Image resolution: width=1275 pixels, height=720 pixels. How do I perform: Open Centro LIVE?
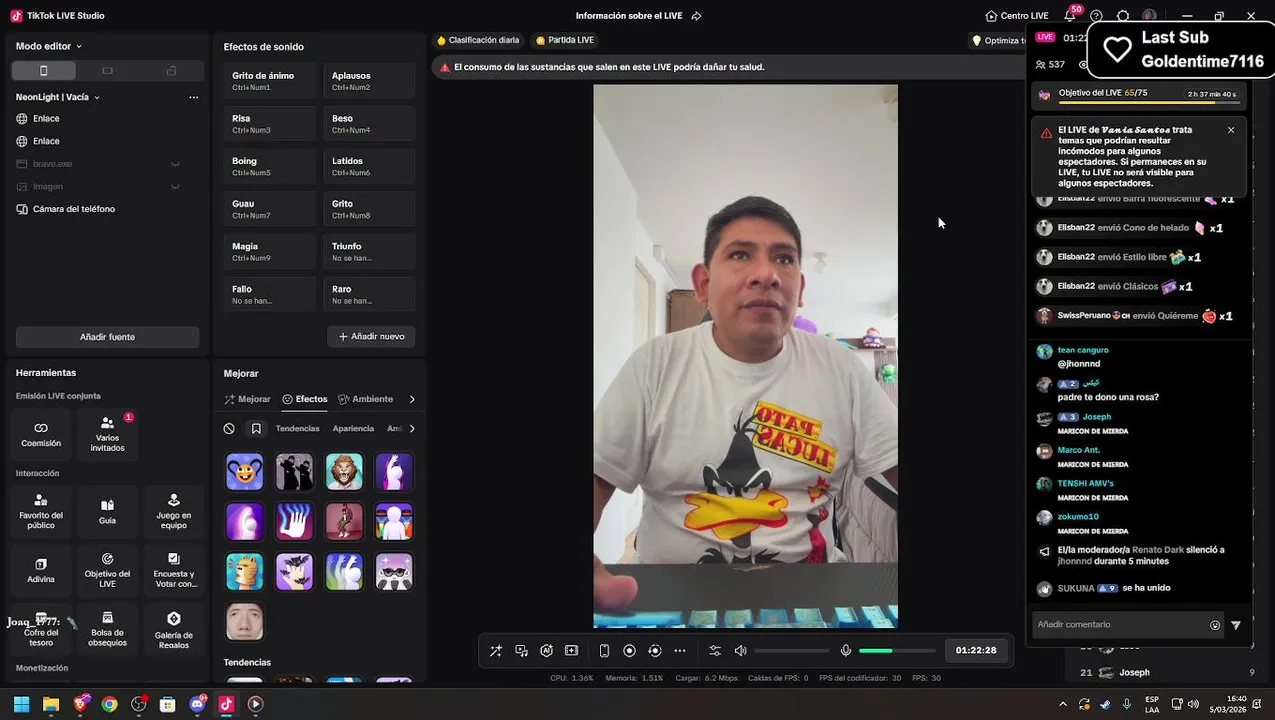[1017, 16]
